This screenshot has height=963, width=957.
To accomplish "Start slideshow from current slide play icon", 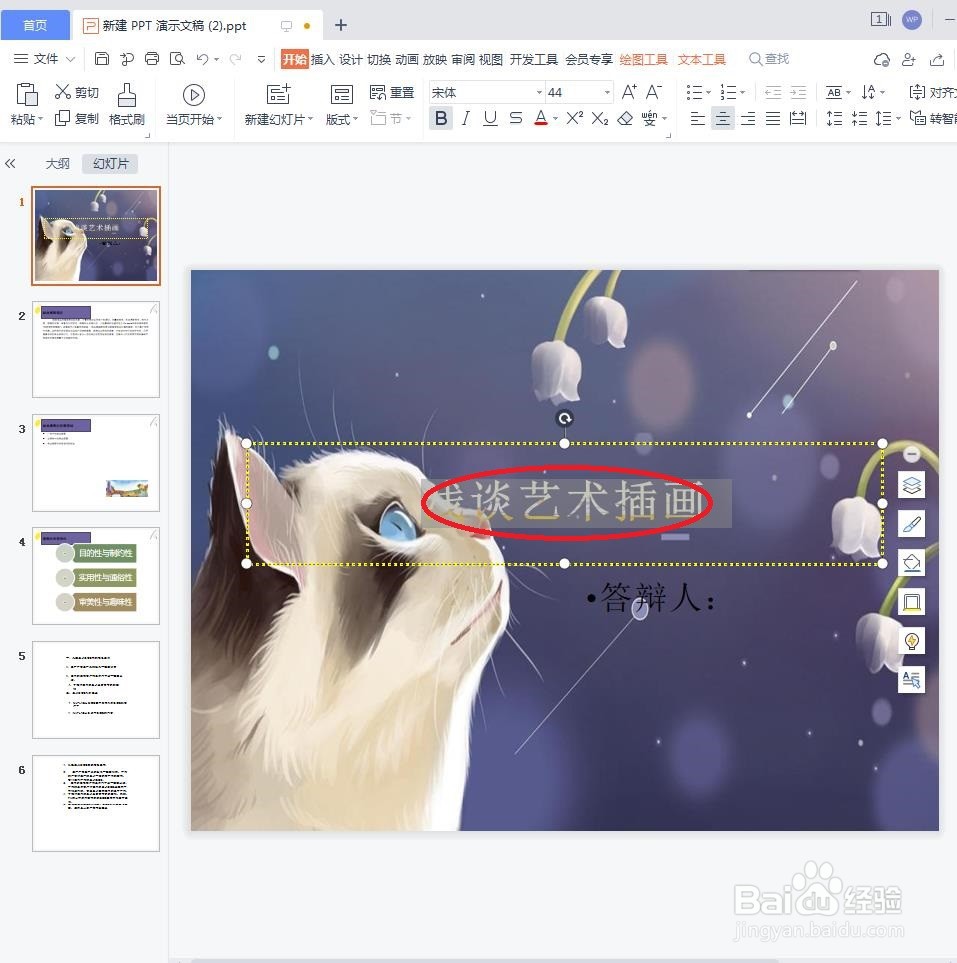I will [x=193, y=95].
